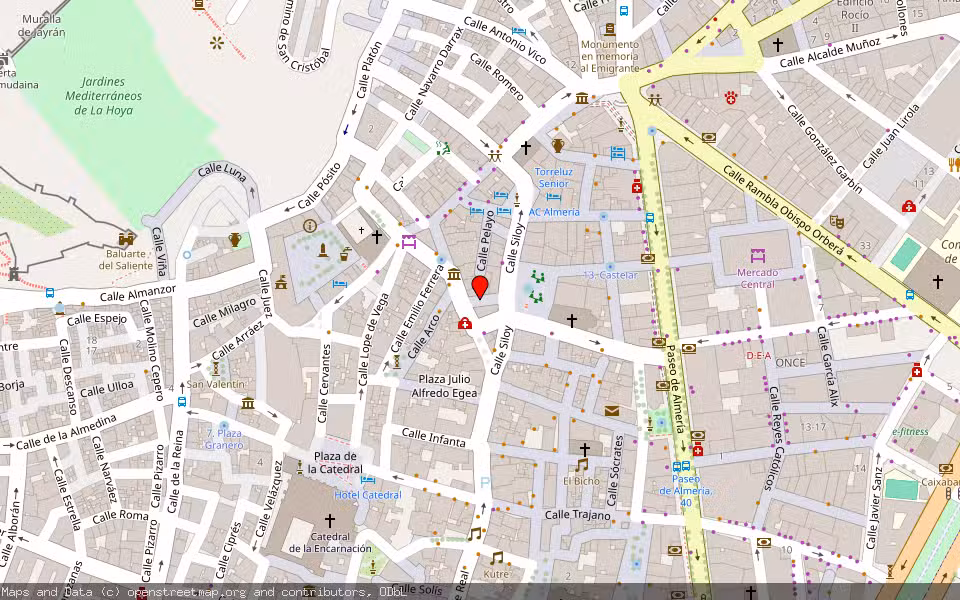Image resolution: width=960 pixels, height=600 pixels.
Task: Select the 'Baluarte del Saliente' label
Action: [126, 260]
